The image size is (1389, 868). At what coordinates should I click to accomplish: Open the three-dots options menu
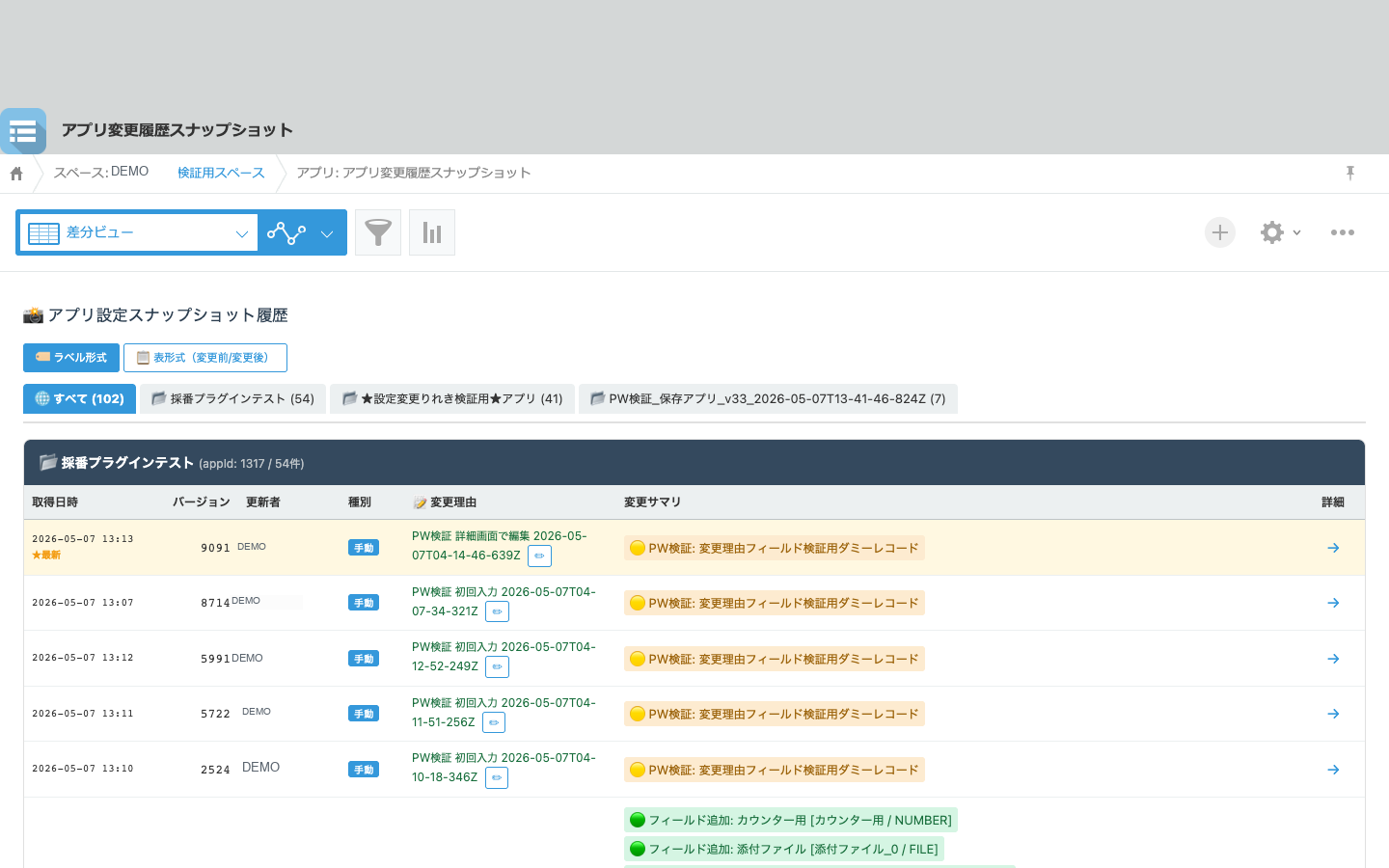(1343, 232)
